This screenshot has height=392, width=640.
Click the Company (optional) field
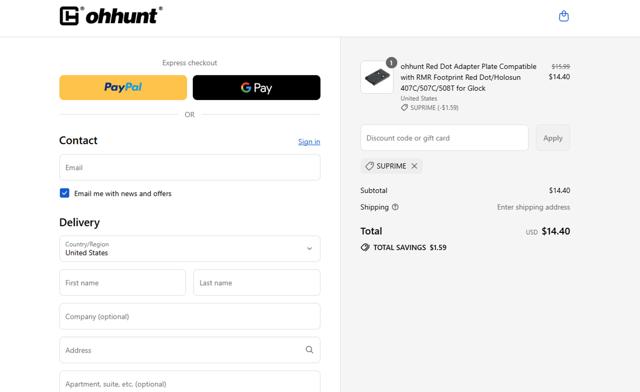point(190,316)
